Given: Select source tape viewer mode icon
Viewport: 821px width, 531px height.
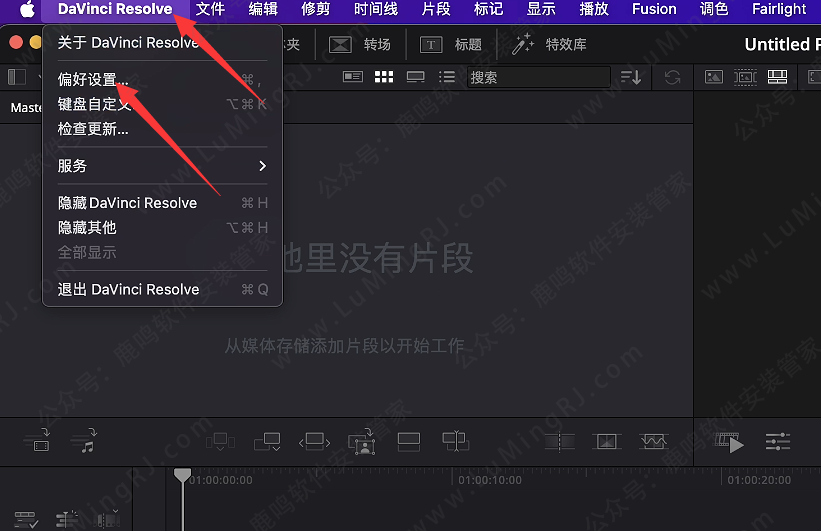Looking at the screenshot, I should [x=745, y=78].
